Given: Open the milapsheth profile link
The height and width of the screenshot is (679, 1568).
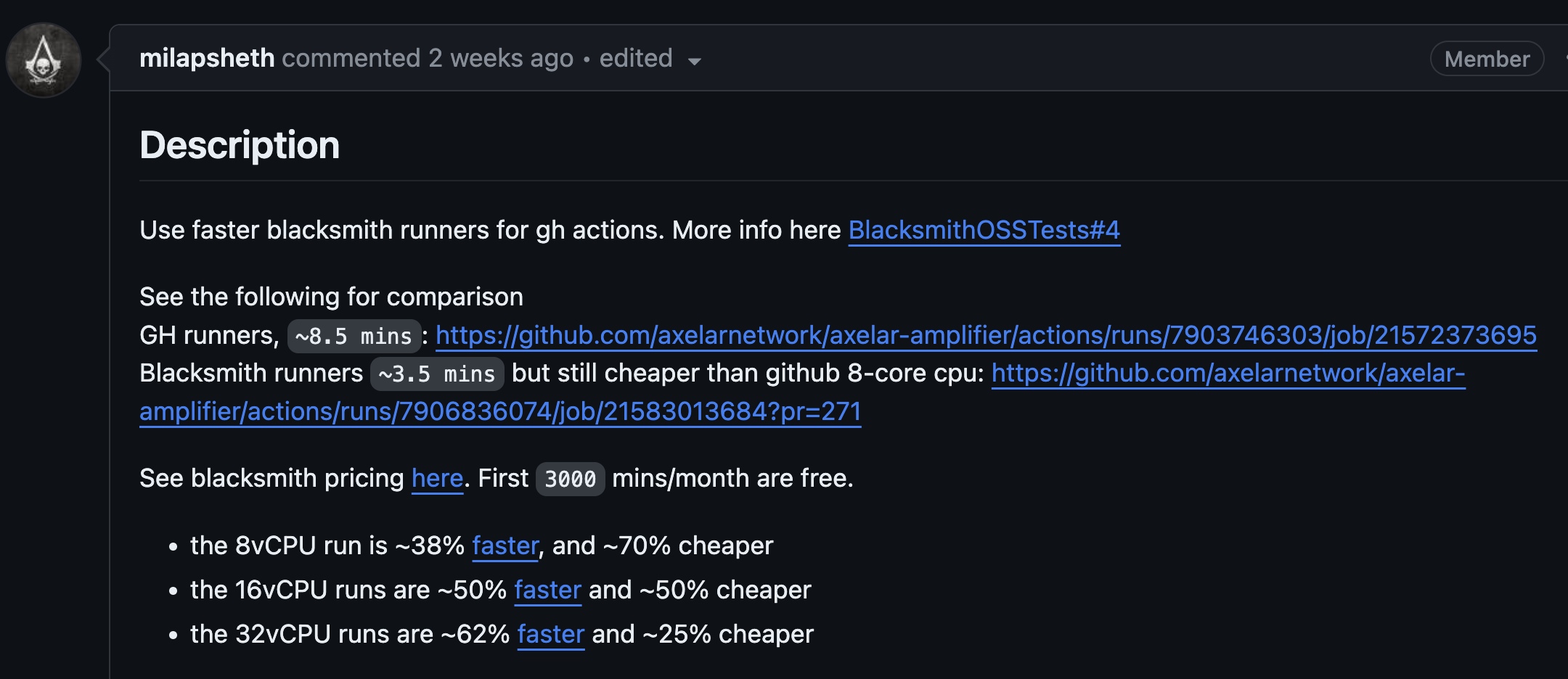Looking at the screenshot, I should [207, 58].
